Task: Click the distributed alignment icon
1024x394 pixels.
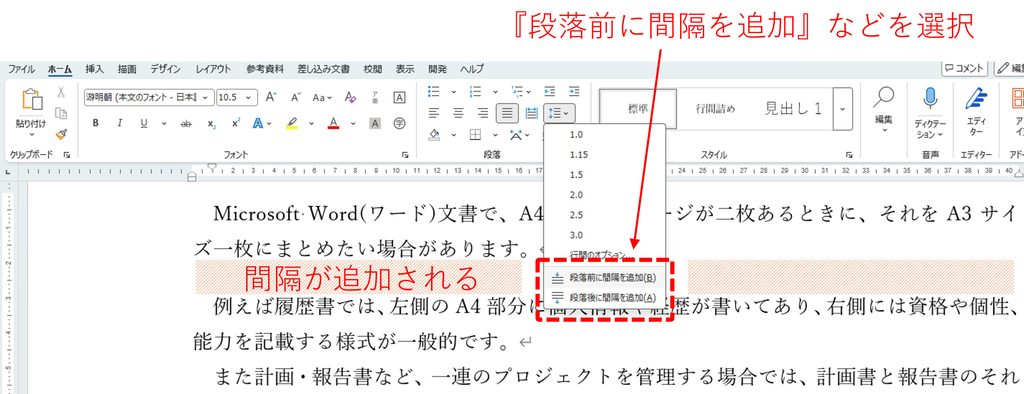Action: point(532,113)
